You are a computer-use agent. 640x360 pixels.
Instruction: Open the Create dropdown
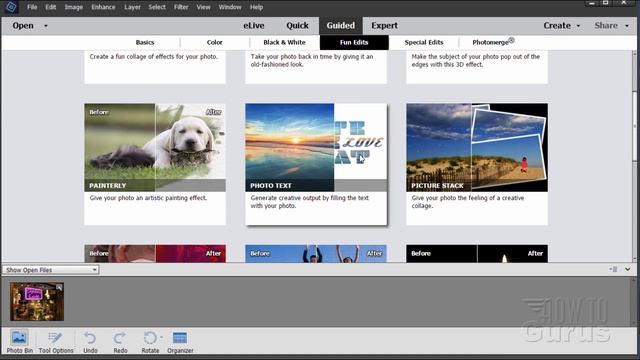[x=561, y=25]
